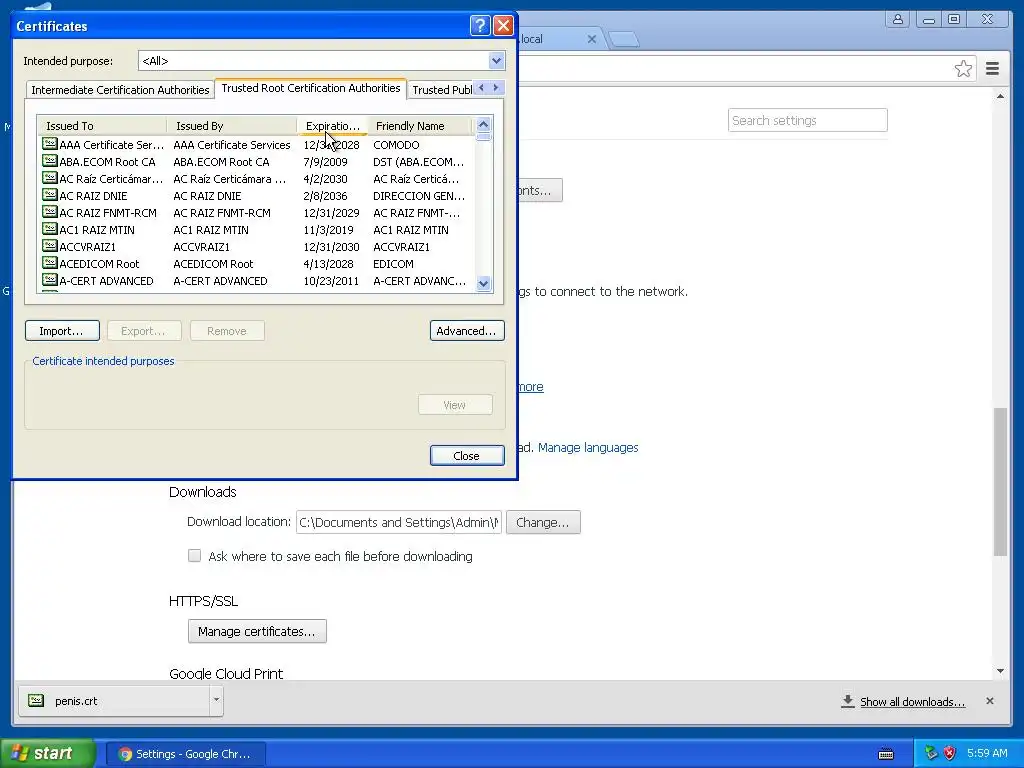Image resolution: width=1024 pixels, height=768 pixels.
Task: Switch to Trusted Publishers tab
Action: (441, 90)
